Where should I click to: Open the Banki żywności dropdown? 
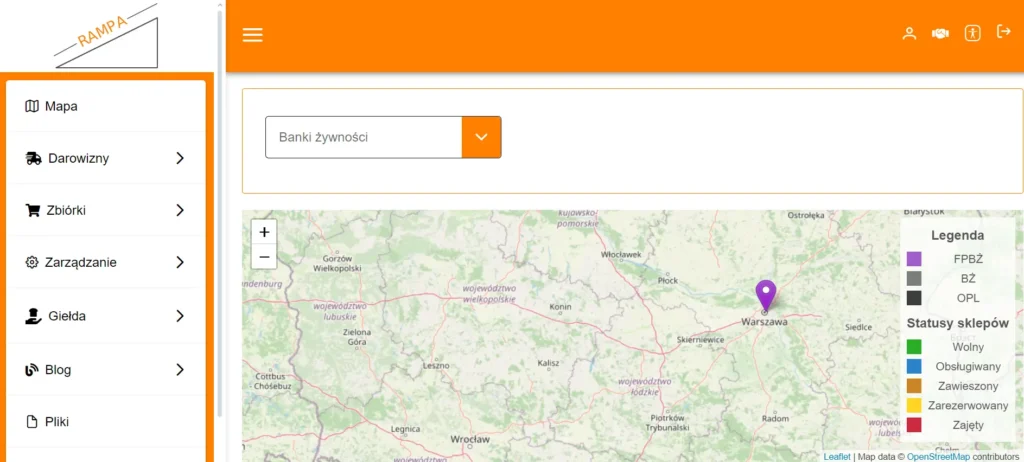(x=382, y=137)
